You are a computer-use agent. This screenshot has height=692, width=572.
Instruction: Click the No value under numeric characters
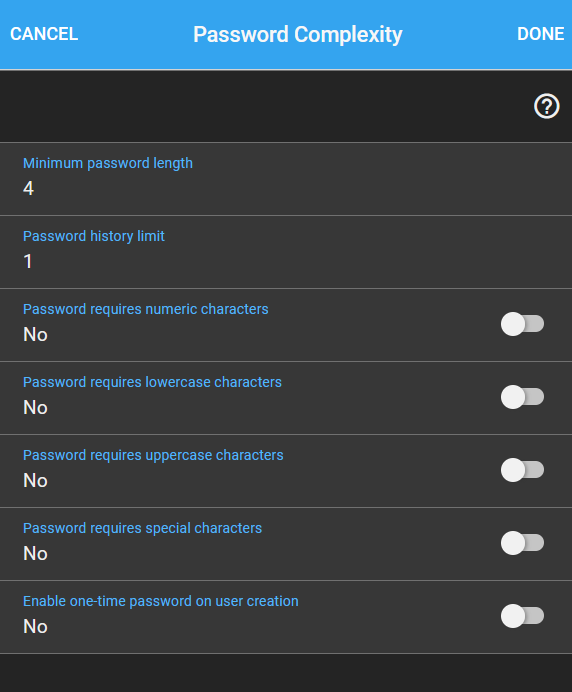tap(35, 335)
